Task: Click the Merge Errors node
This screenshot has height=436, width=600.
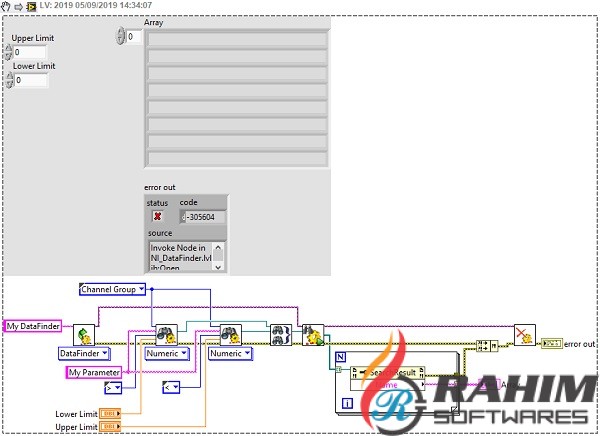Action: pos(487,346)
